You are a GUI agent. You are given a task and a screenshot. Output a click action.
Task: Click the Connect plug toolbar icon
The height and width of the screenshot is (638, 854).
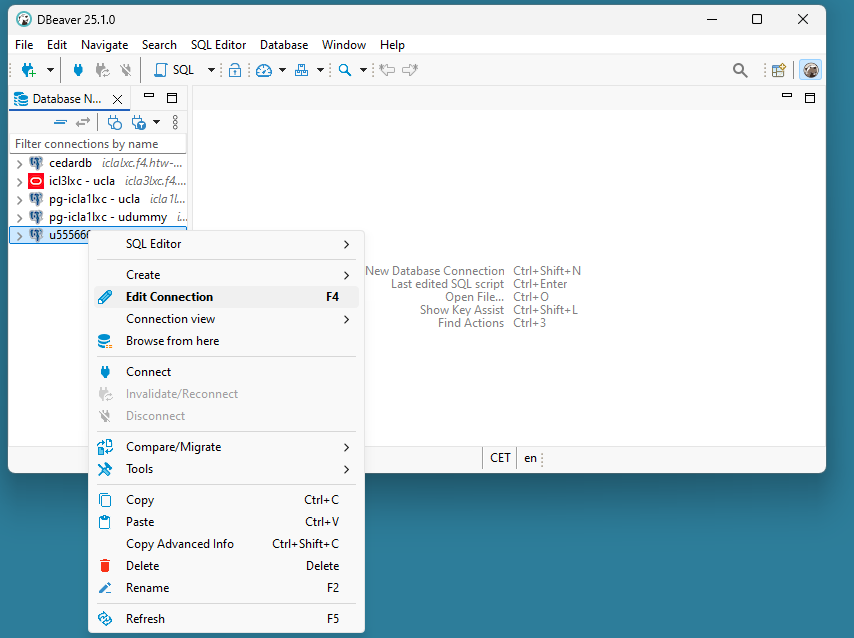[78, 70]
